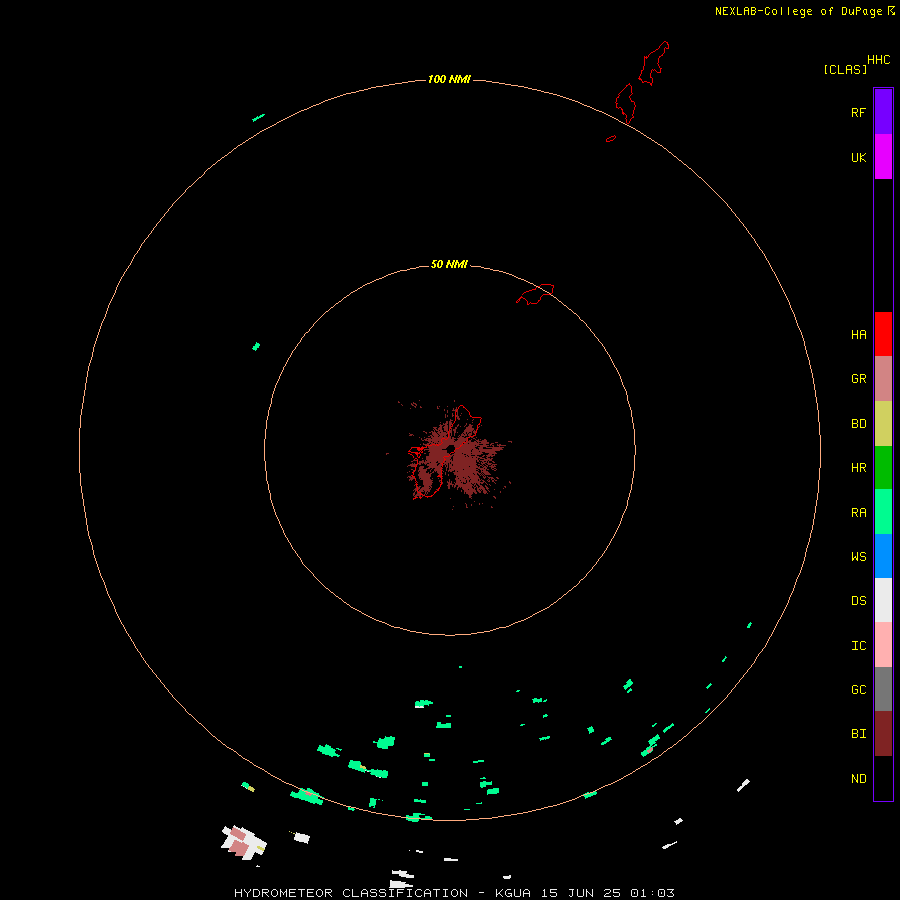Click the BI brown legend swatch
Screen dimensions: 900x900
[883, 734]
